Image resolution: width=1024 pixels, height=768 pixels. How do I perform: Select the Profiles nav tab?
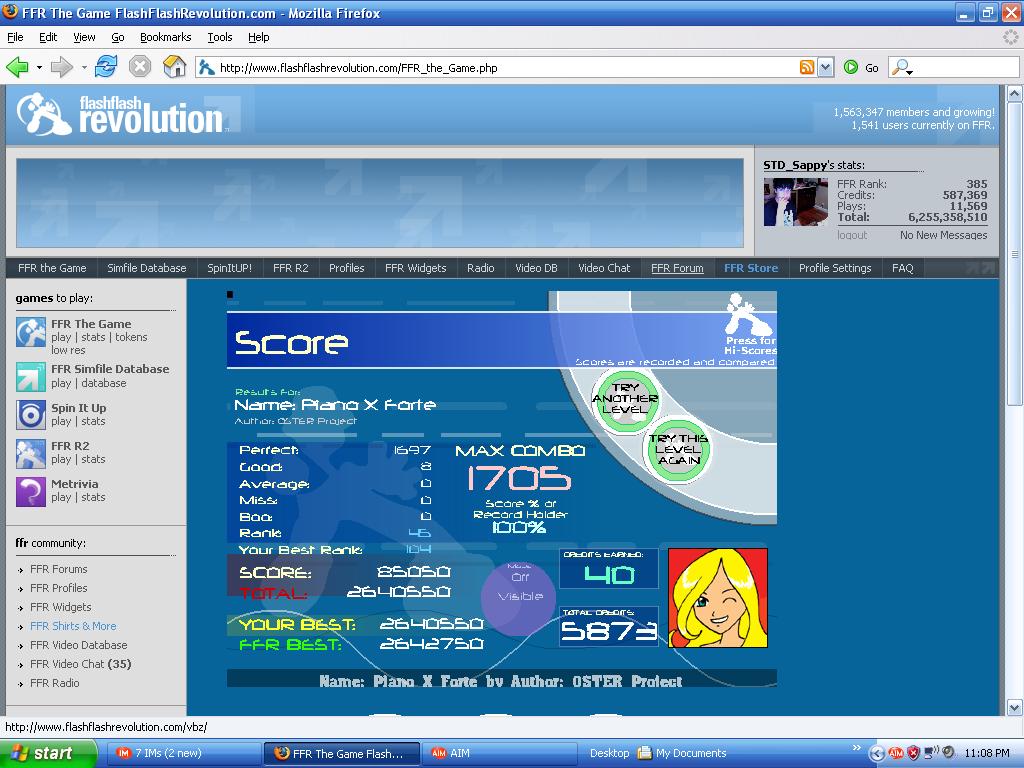[x=347, y=268]
